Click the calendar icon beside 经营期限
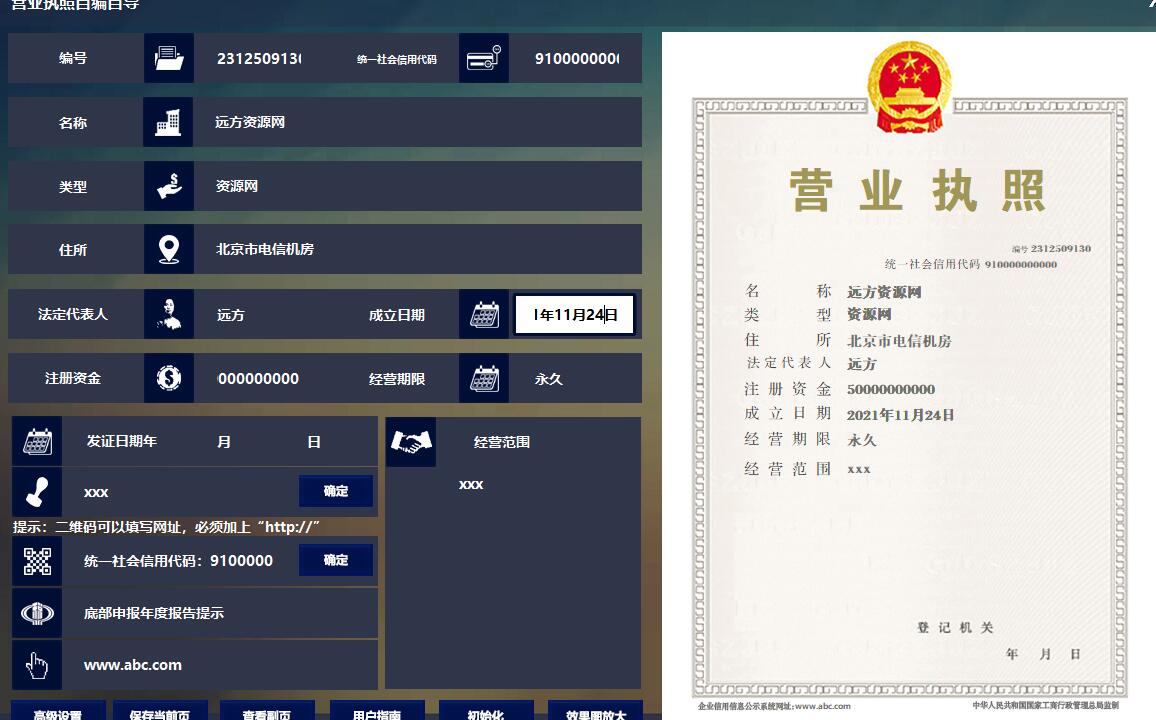 point(484,378)
